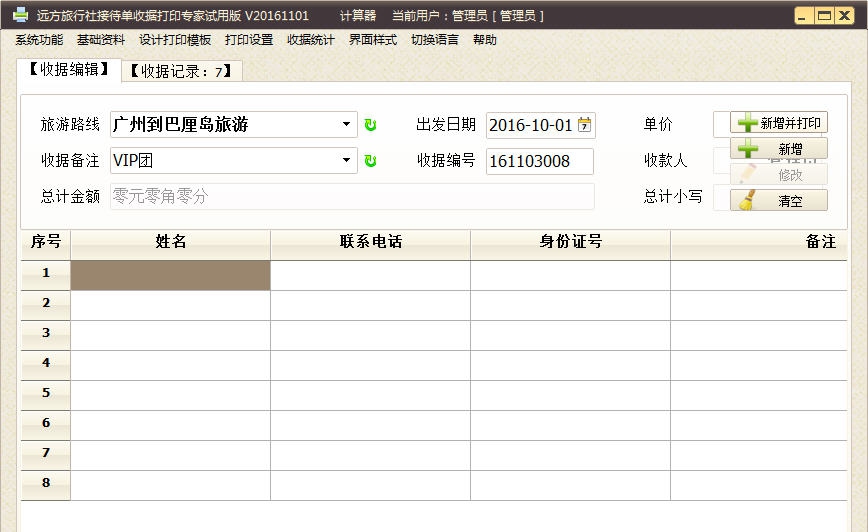Click the 姓名 cell in row 3

point(170,335)
